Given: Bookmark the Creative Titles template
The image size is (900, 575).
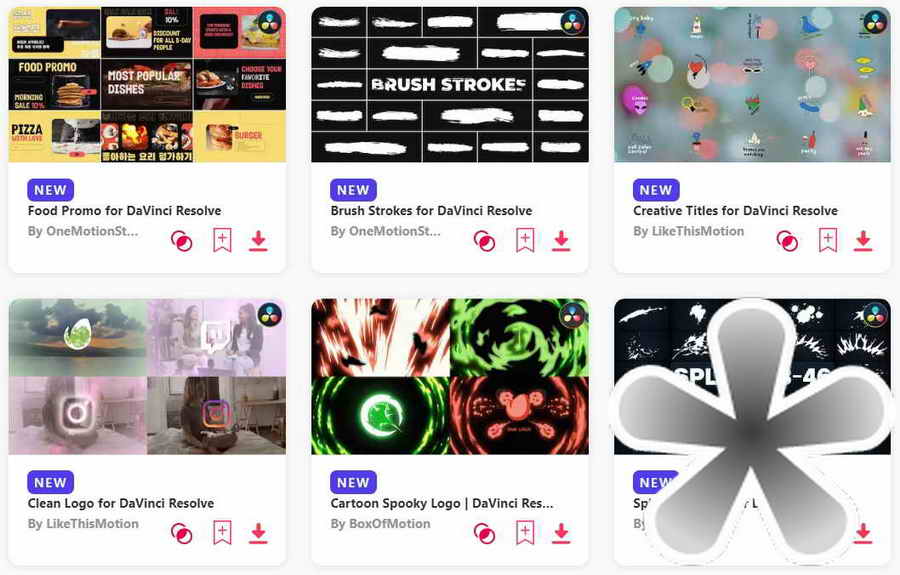Looking at the screenshot, I should click(828, 240).
